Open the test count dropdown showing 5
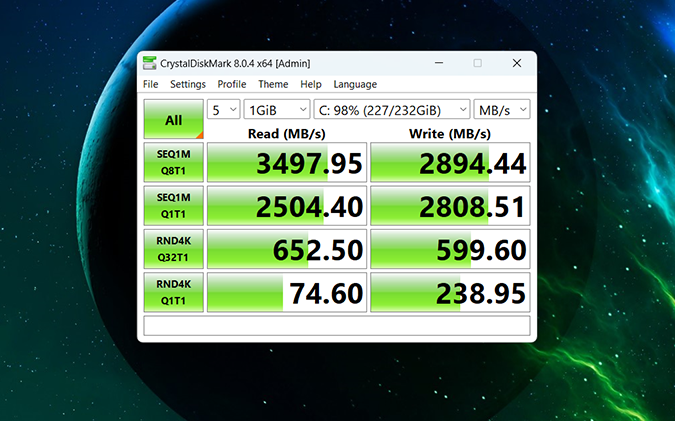Image resolution: width=675 pixels, height=421 pixels. tap(223, 110)
